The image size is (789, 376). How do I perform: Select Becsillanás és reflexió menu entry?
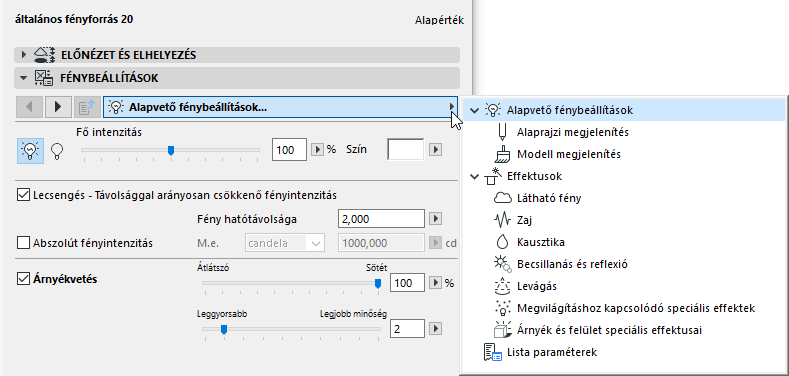point(572,264)
